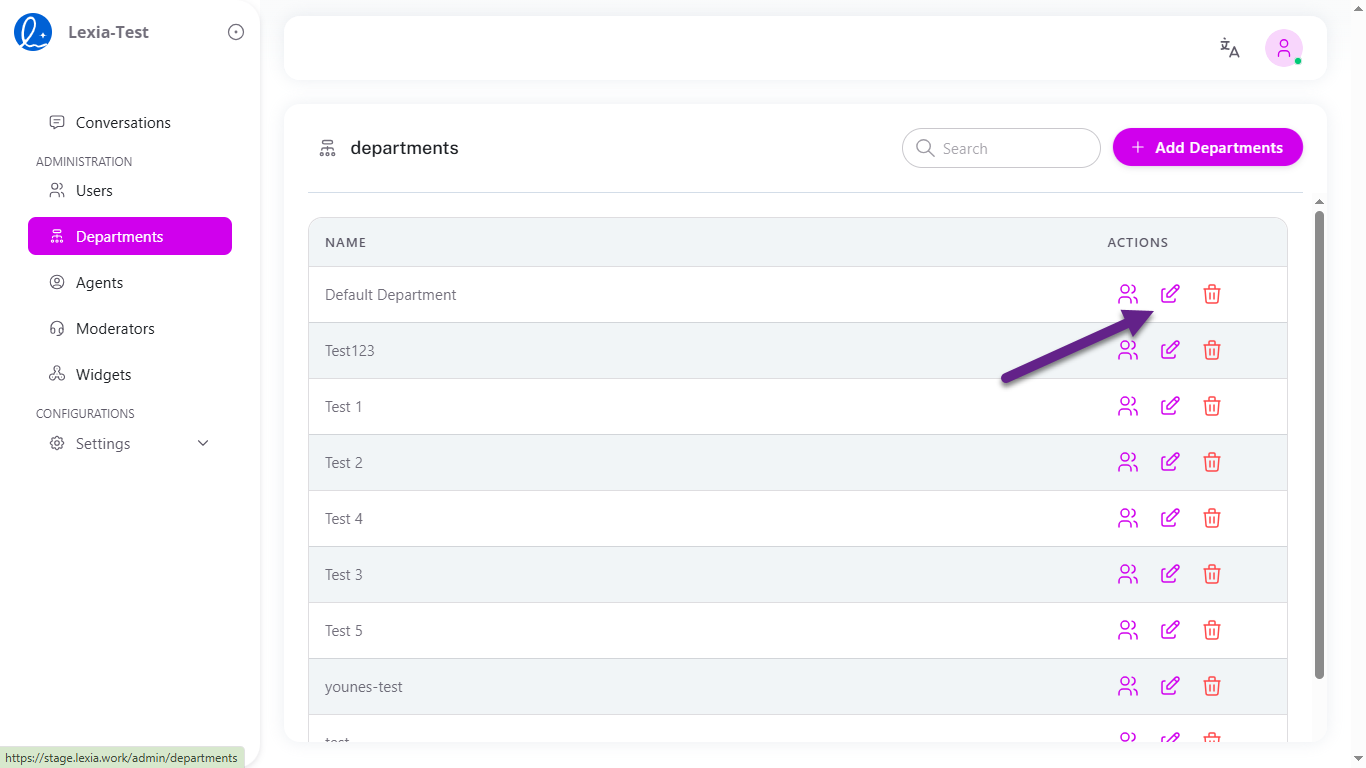The width and height of the screenshot is (1366, 768).
Task: Click trash icon in Test 4 row
Action: click(x=1212, y=518)
